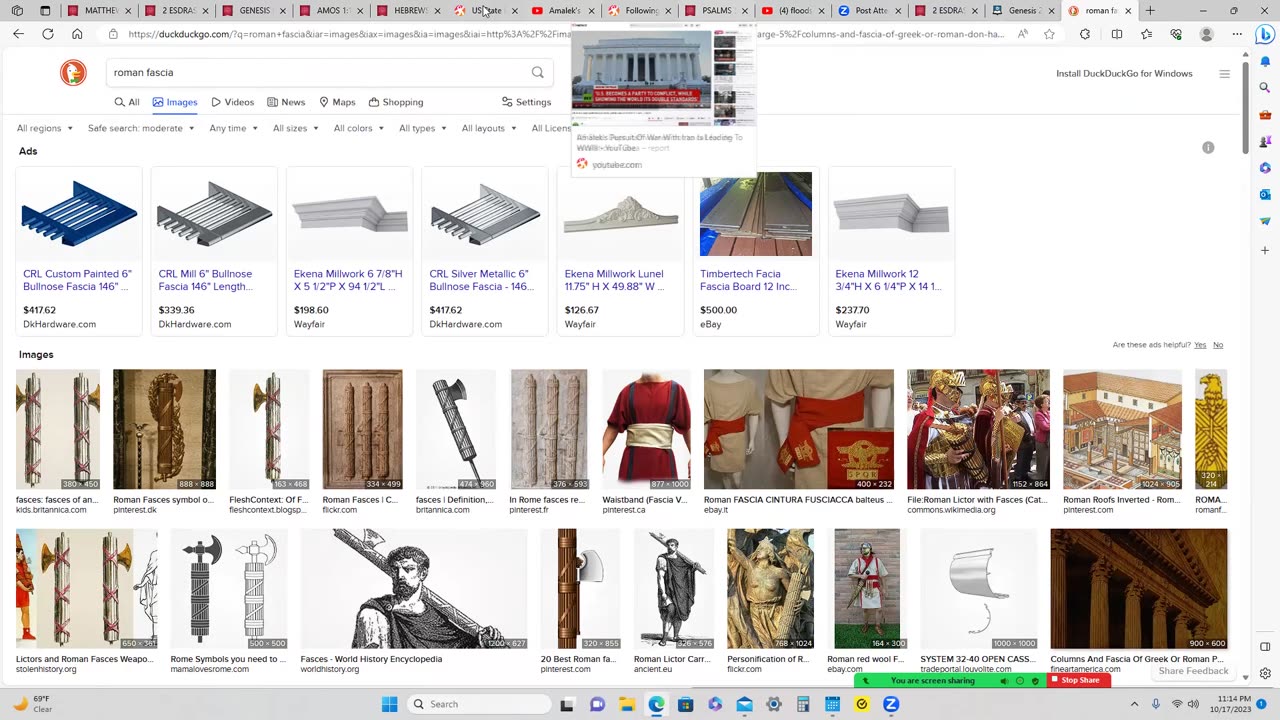
Task: Expand the All sizes filter
Action: click(296, 128)
